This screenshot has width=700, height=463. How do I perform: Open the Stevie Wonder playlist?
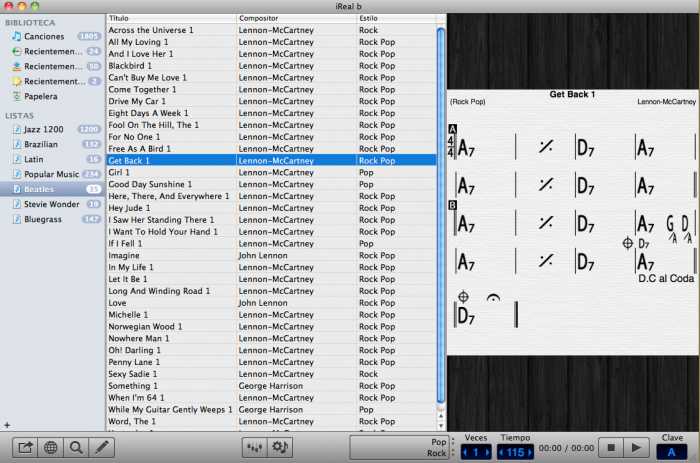53,204
